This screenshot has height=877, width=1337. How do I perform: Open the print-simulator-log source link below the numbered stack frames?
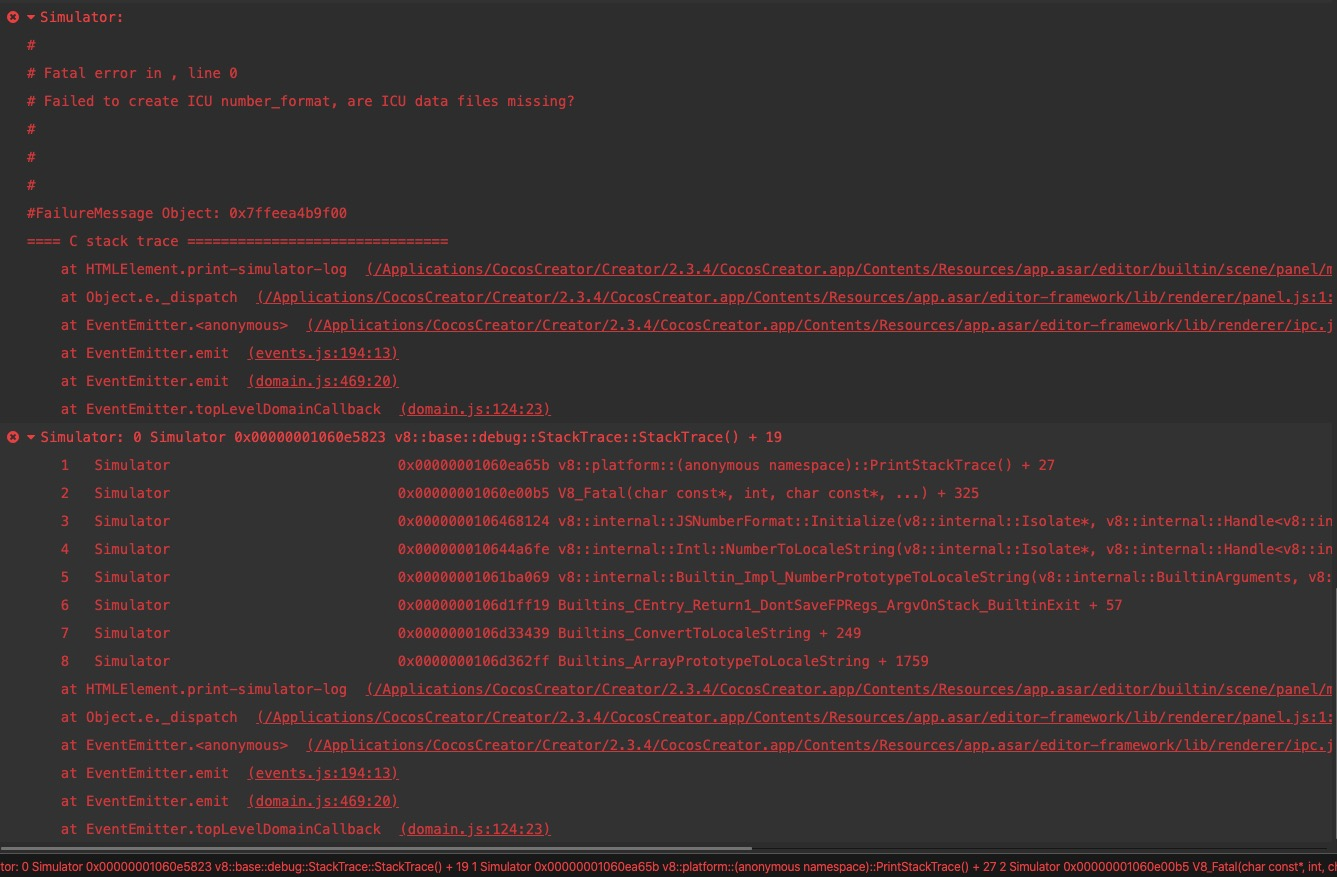coord(851,689)
